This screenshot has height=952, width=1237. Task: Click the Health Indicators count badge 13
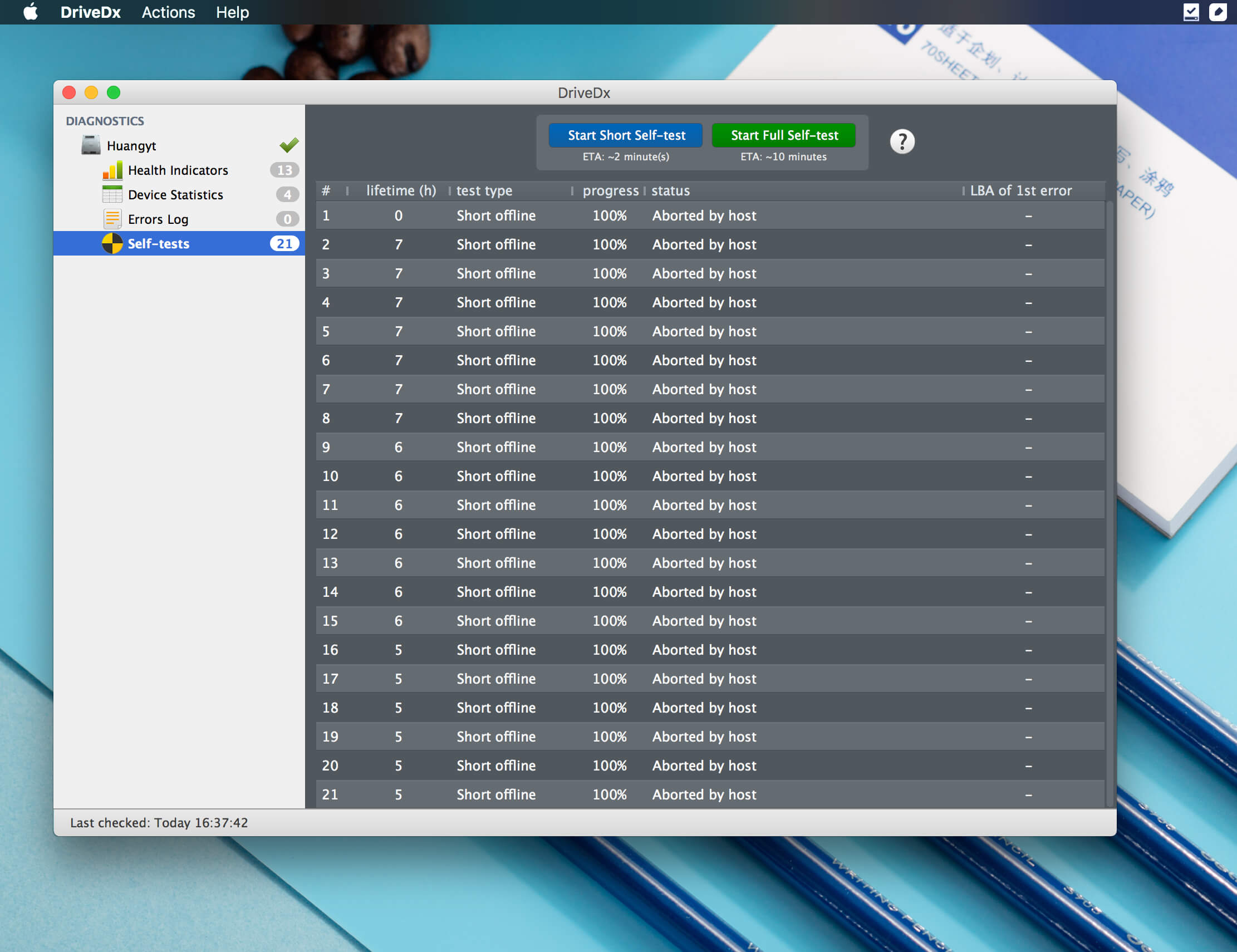click(x=284, y=170)
